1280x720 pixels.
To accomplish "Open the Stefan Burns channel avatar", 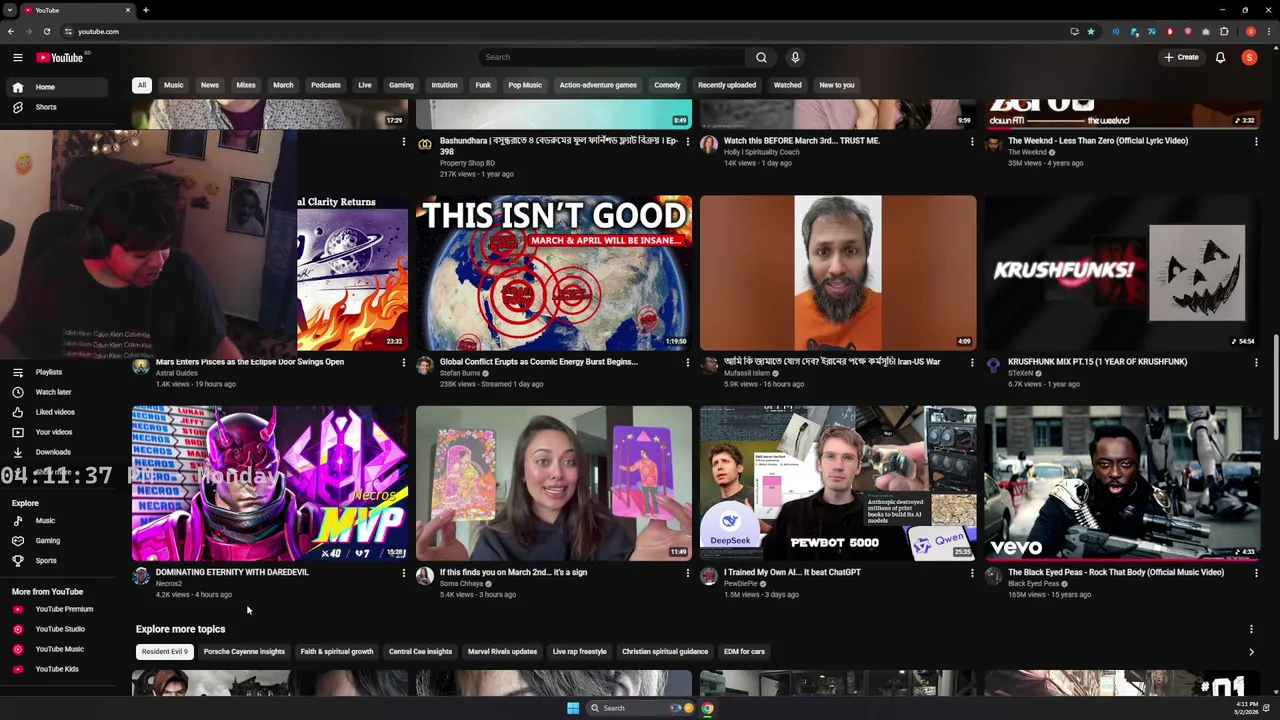I will point(425,365).
